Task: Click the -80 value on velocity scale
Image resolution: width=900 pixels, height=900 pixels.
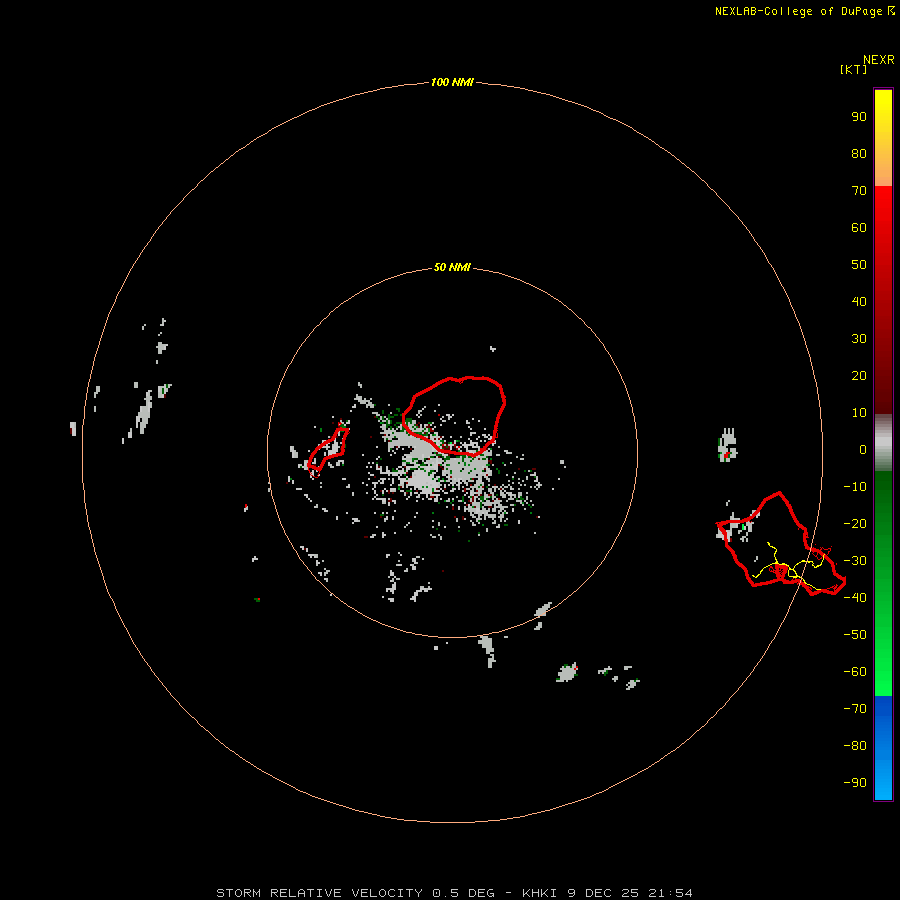Action: pos(855,746)
